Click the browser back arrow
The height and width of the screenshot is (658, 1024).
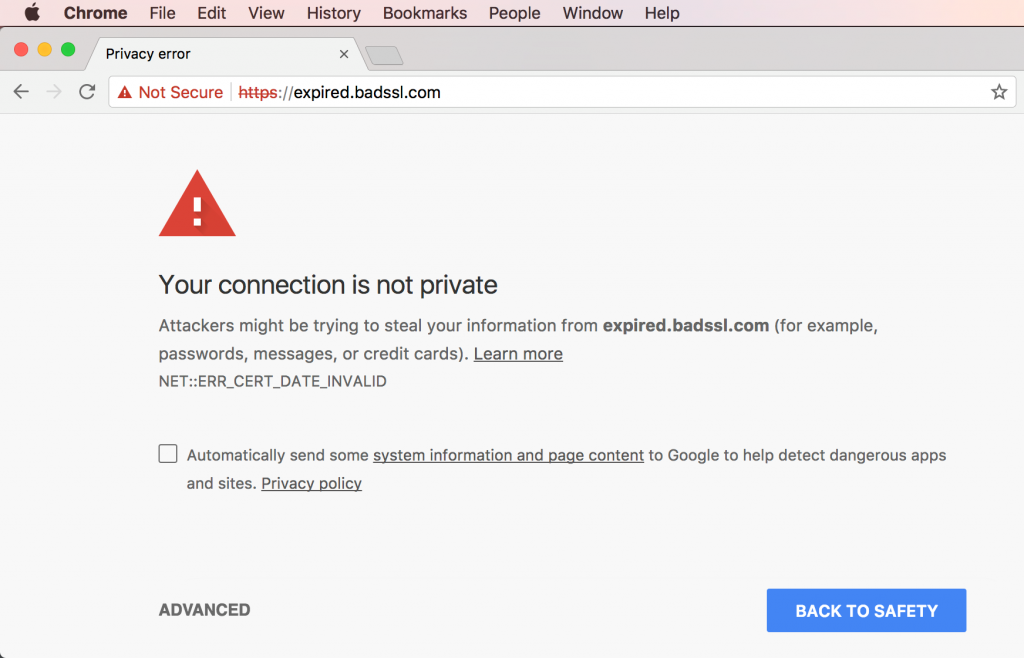(21, 92)
